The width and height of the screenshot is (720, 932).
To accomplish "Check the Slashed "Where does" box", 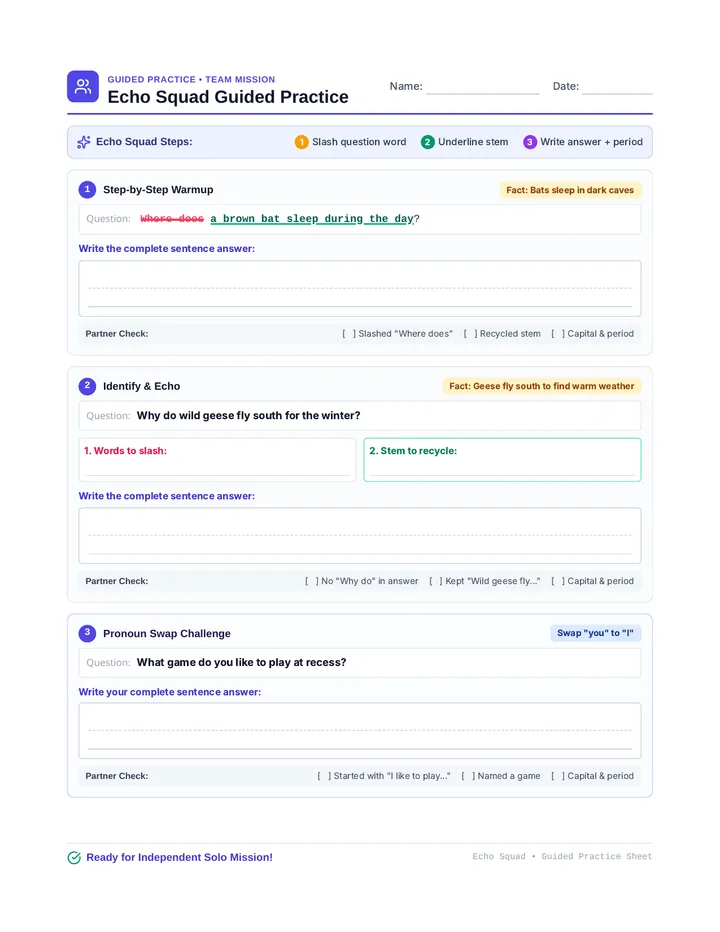I will [x=349, y=334].
